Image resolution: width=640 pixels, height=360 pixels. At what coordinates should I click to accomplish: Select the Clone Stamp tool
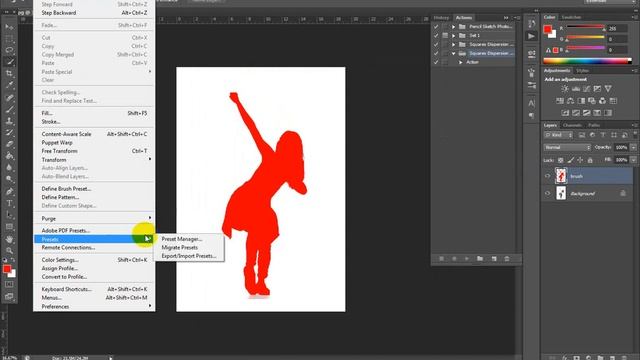coord(9,121)
